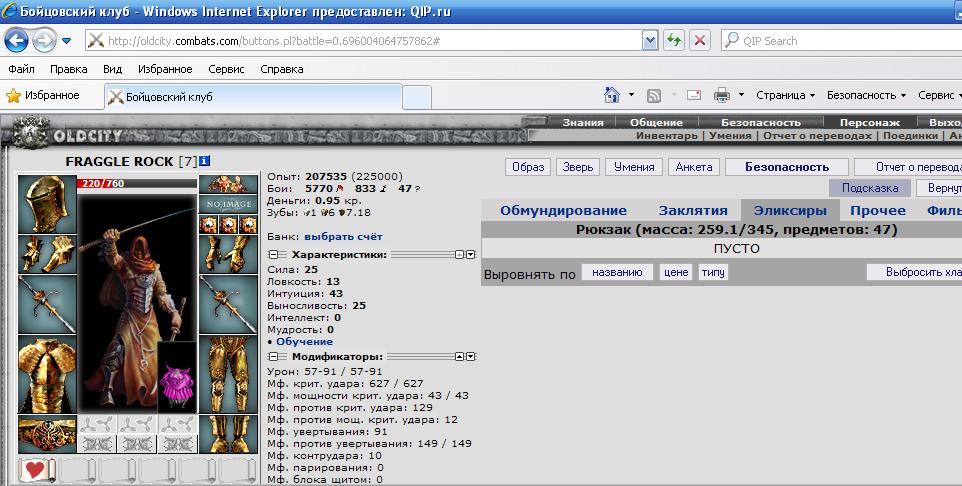The image size is (962, 486).
Task: Move Характеристики block down with down arrow
Action: (471, 255)
